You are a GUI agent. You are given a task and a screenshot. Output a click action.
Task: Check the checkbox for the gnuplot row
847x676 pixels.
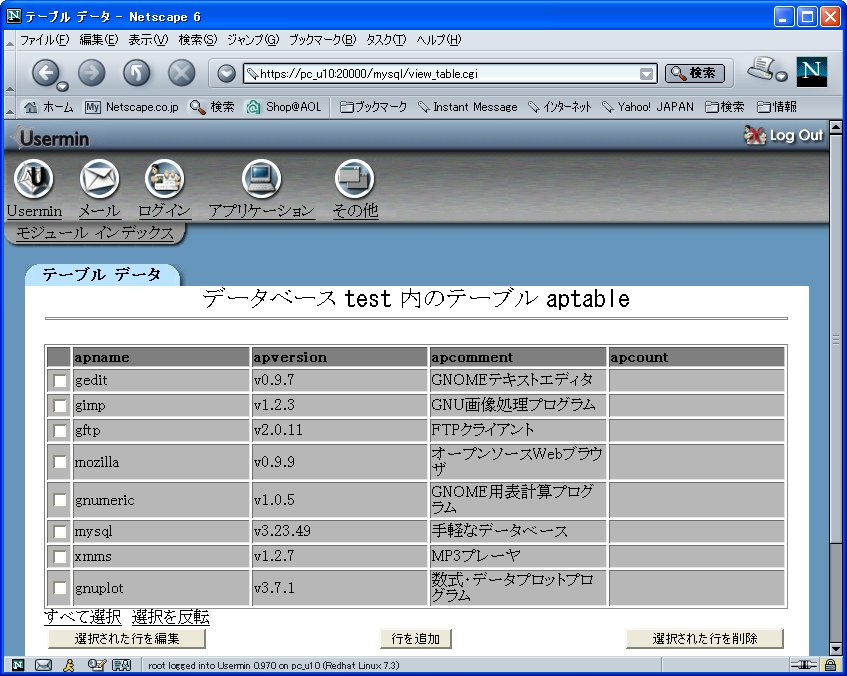59,588
